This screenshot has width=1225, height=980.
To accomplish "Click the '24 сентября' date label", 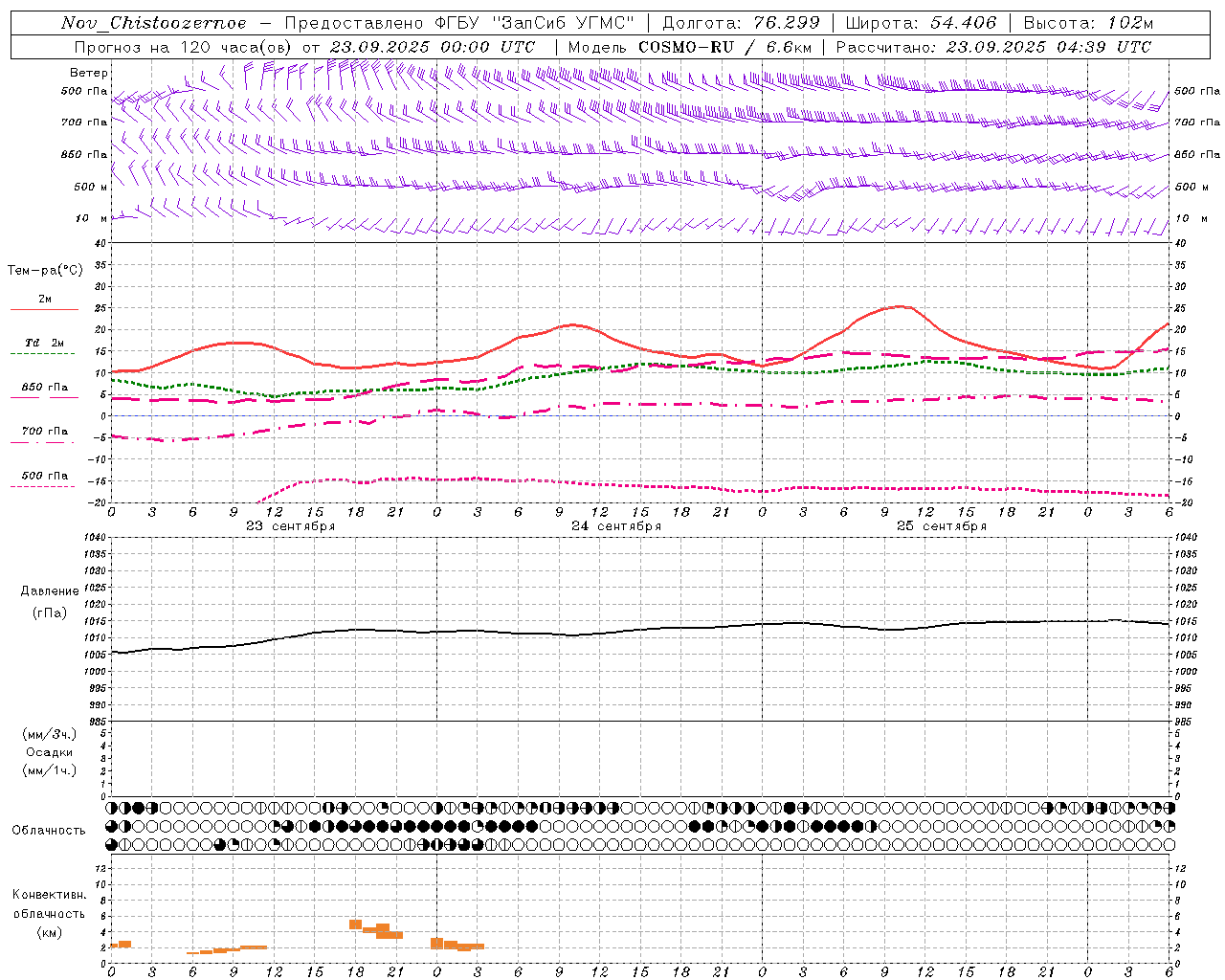I will pos(616,526).
